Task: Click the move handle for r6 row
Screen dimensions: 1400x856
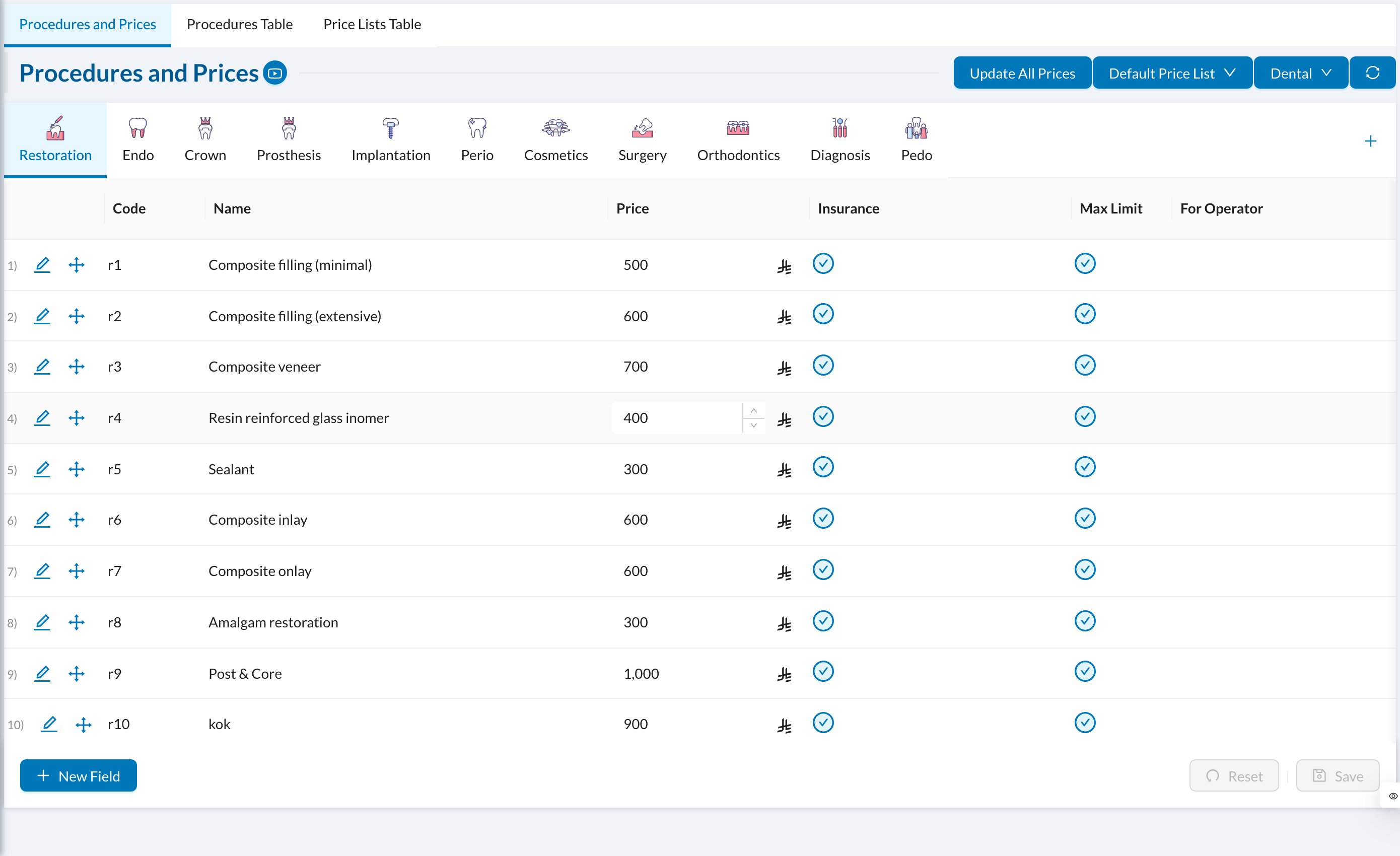Action: 76,520
